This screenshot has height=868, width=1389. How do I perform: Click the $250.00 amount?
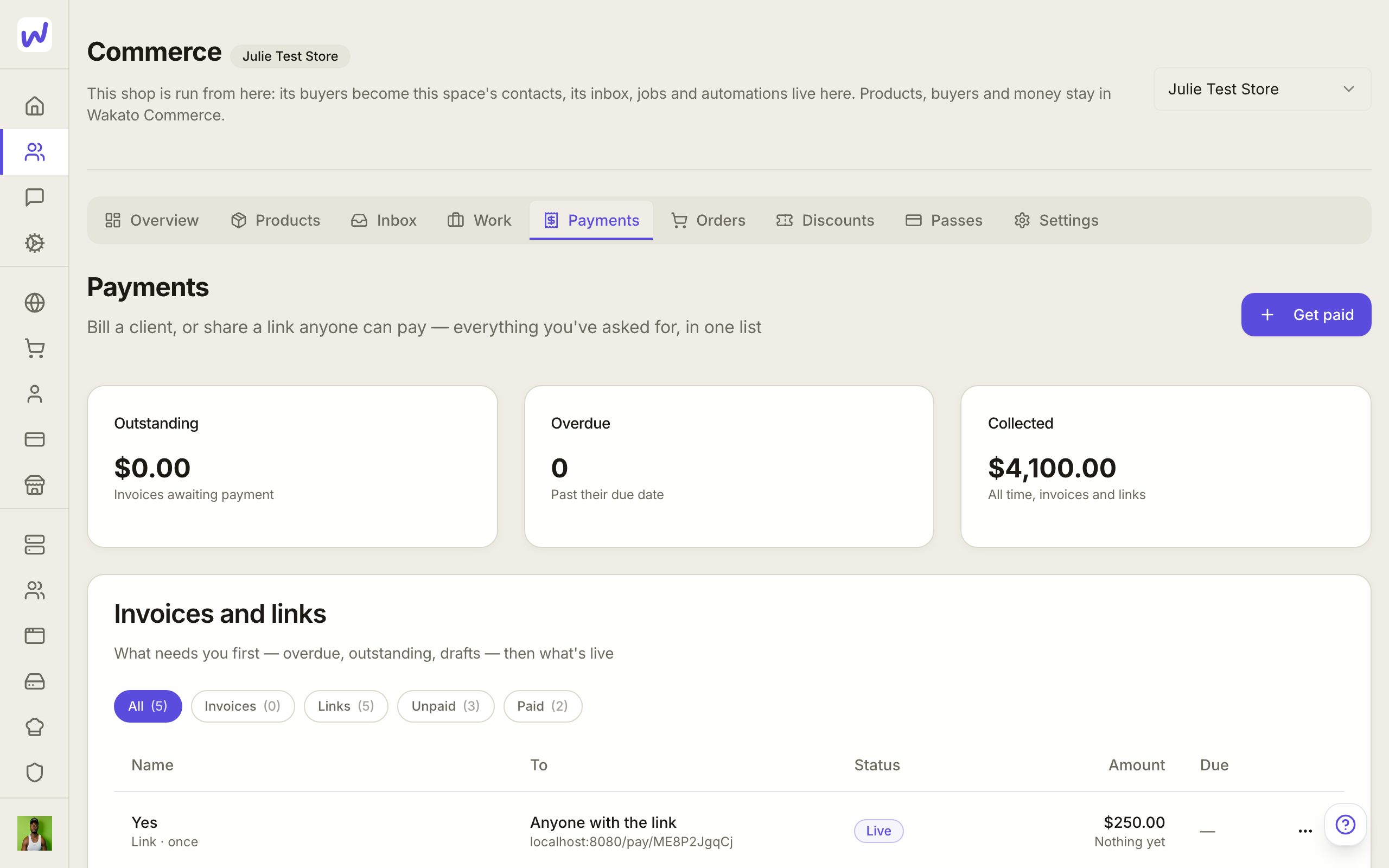tap(1134, 822)
